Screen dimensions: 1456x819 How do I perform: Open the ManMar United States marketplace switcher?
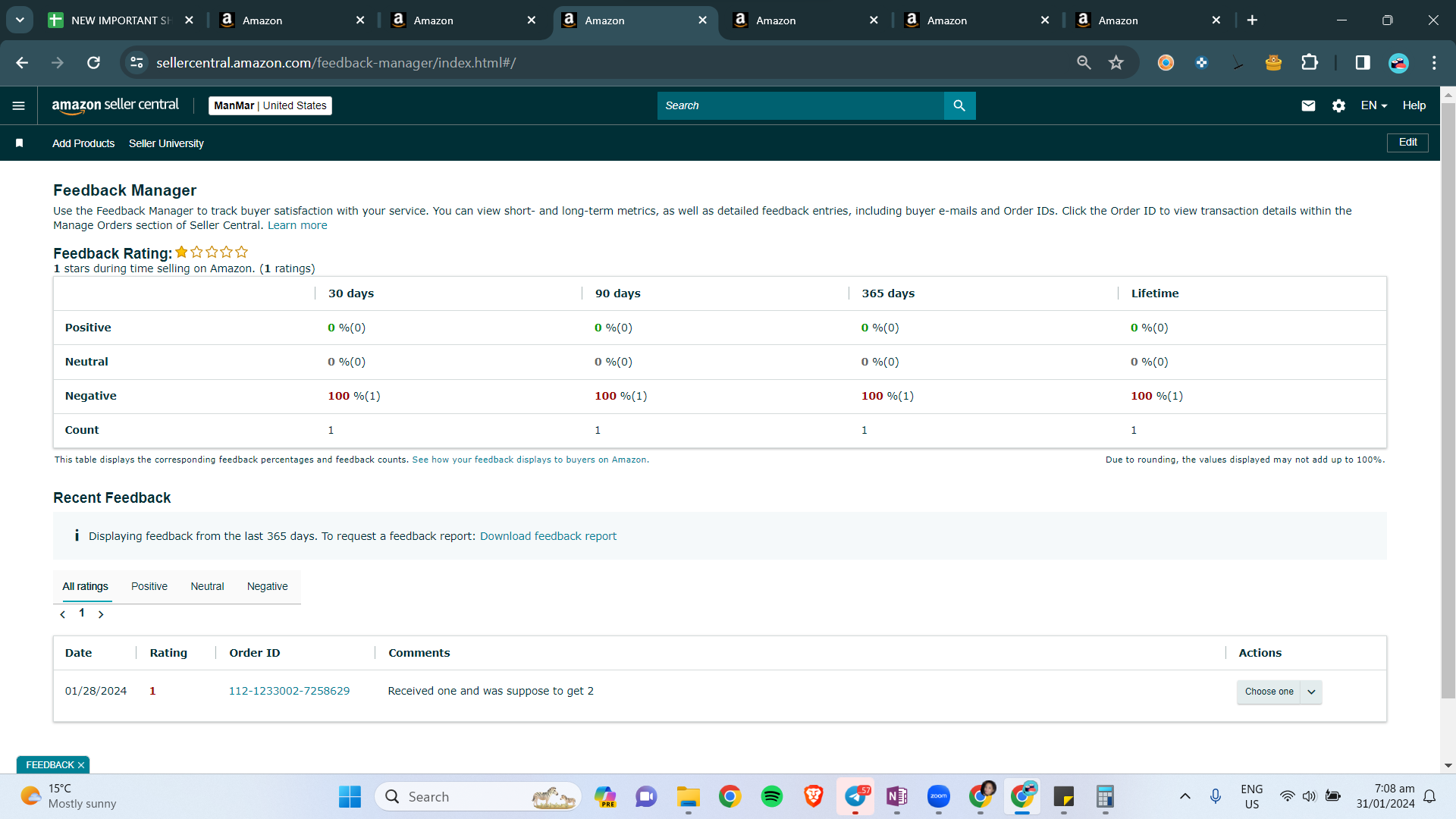coord(270,106)
